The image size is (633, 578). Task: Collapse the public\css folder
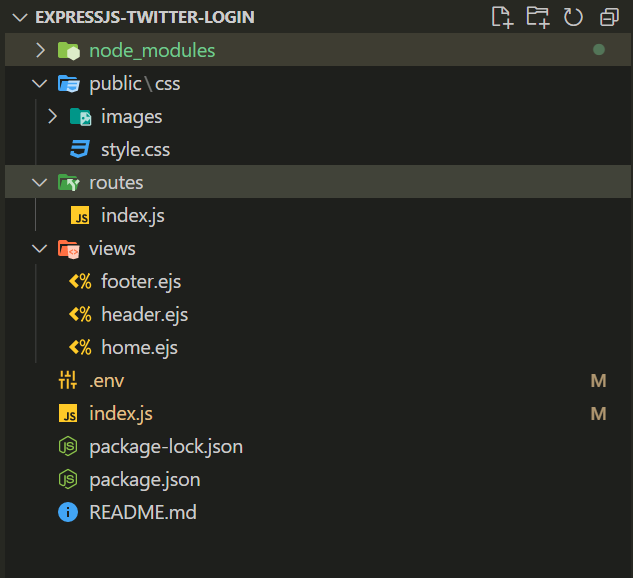click(40, 84)
